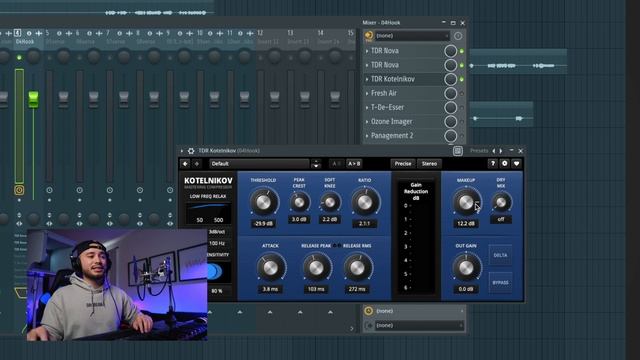The height and width of the screenshot is (360, 640).
Task: Click the Precise quality mode button
Action: click(403, 163)
